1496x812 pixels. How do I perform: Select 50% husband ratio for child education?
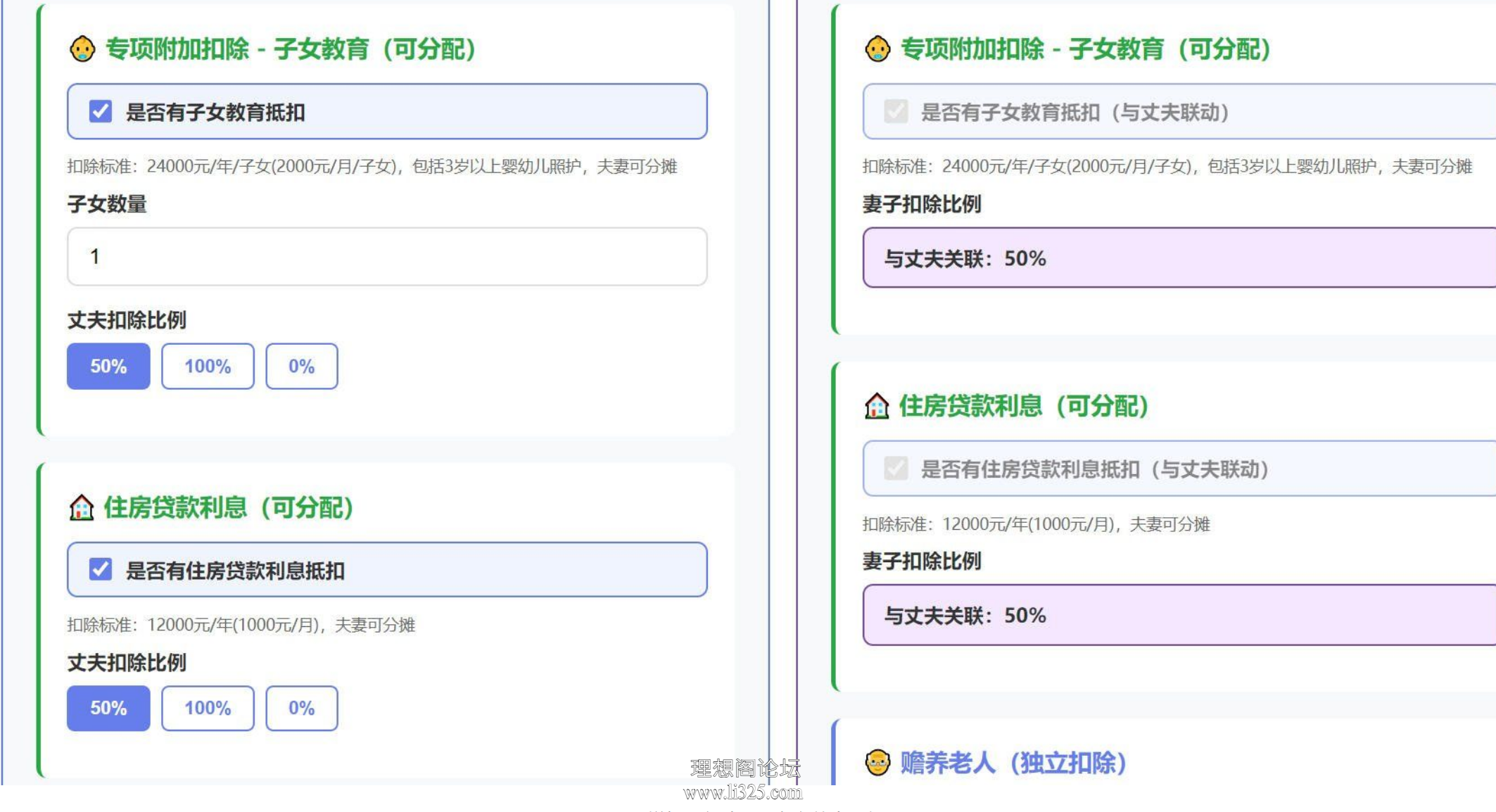point(108,366)
